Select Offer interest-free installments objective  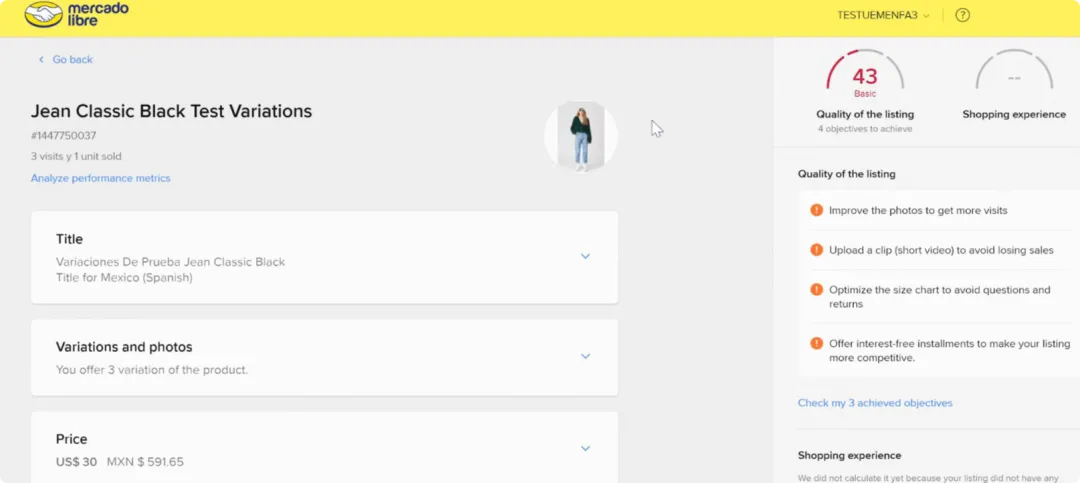click(949, 350)
